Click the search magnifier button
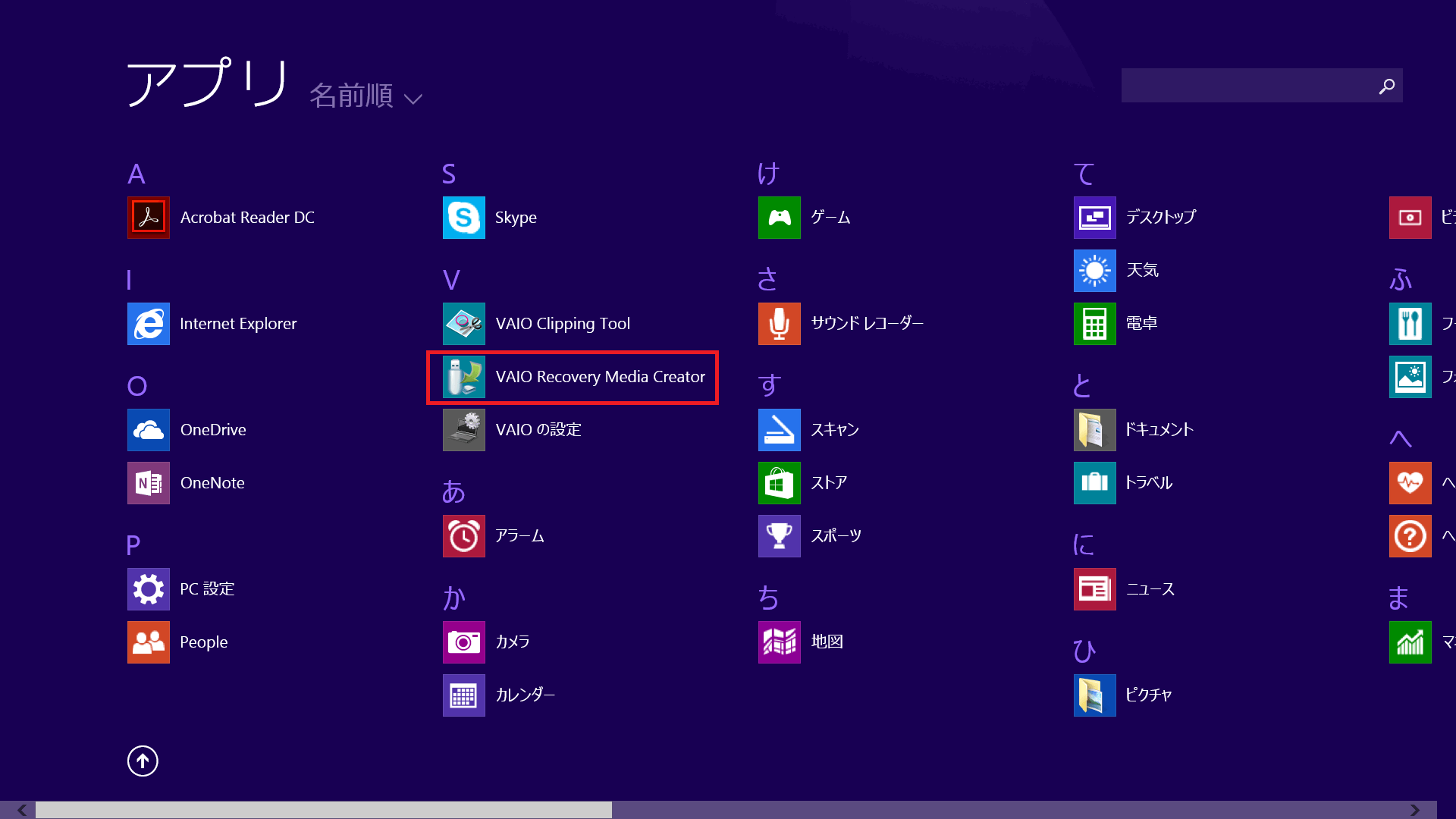This screenshot has height=819, width=1456. pos(1387,86)
